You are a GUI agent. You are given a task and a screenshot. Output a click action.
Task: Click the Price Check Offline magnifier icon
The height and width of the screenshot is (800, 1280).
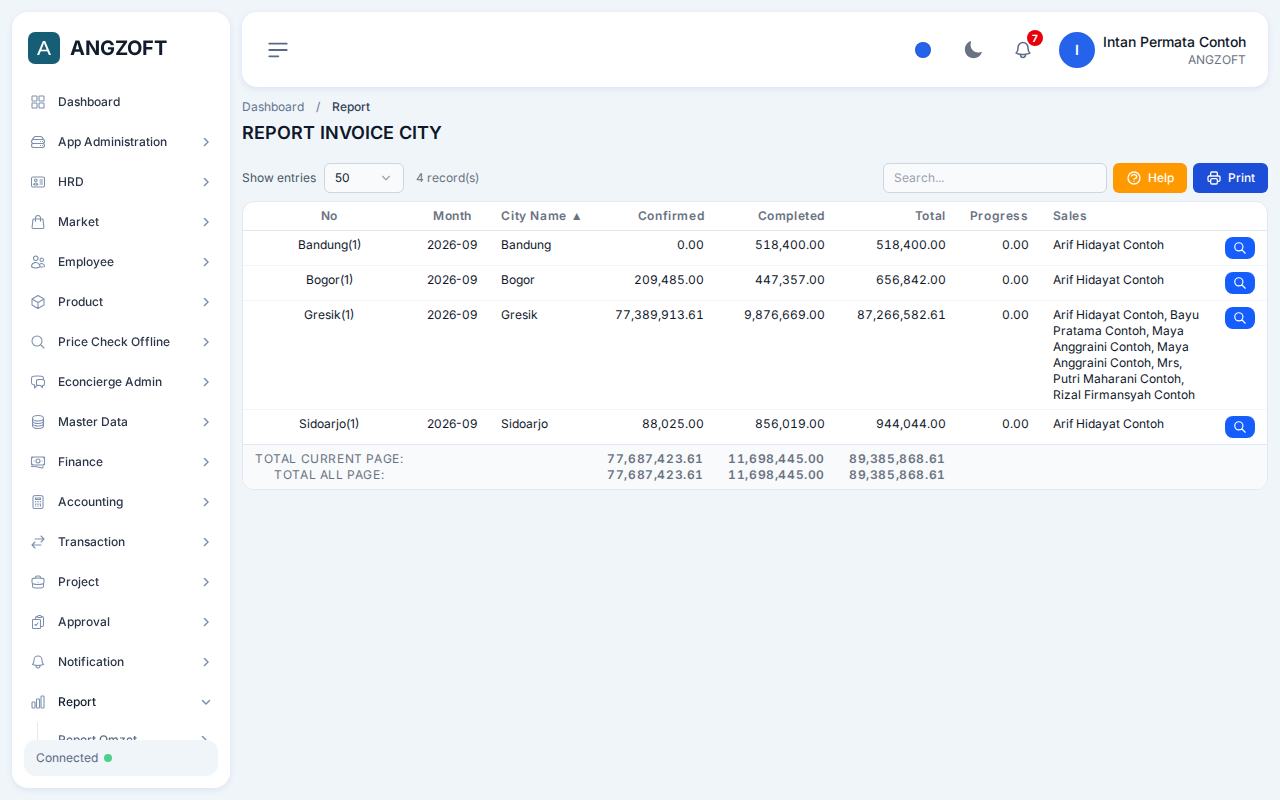coord(38,342)
